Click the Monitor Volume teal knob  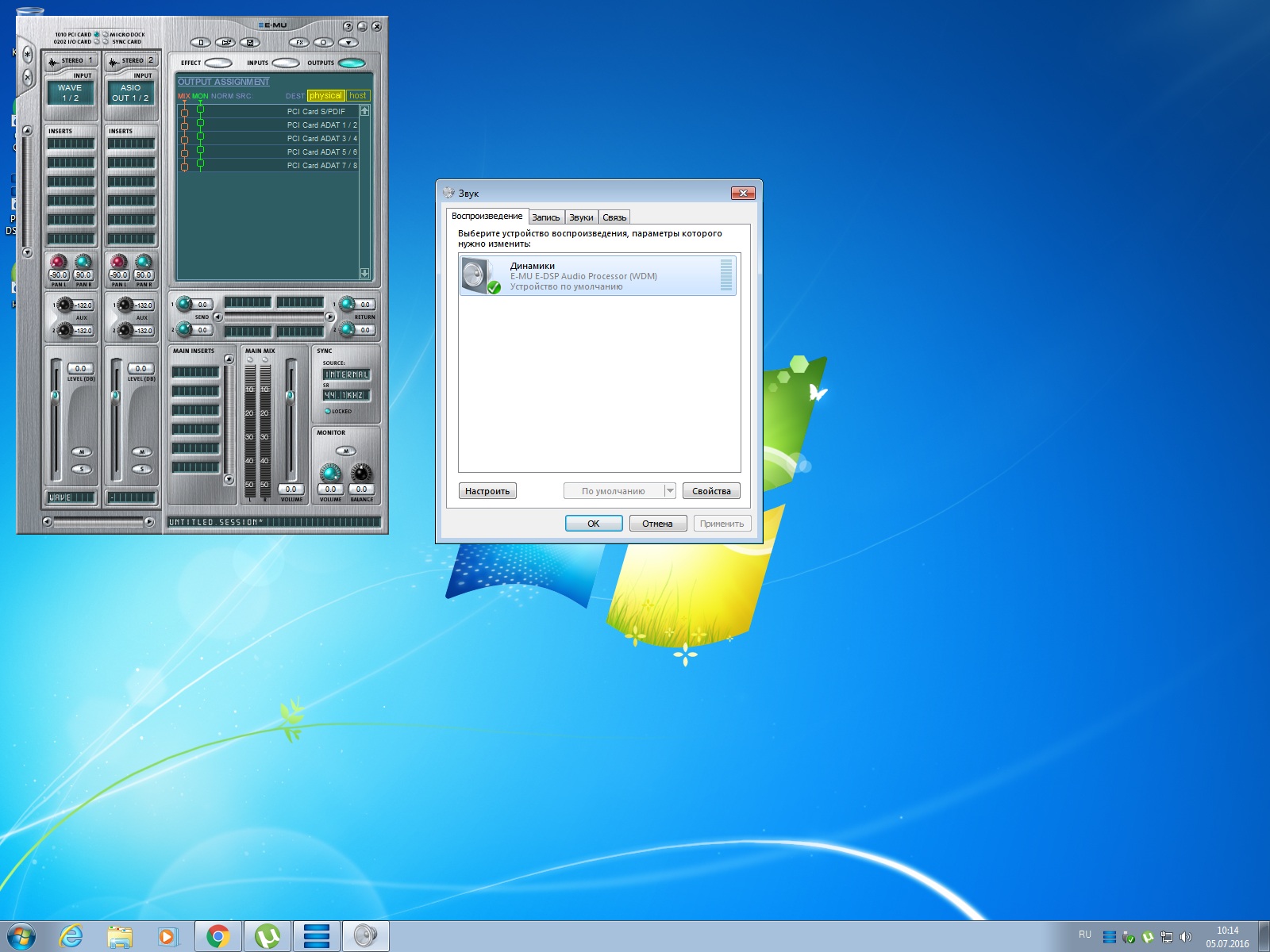pos(330,474)
